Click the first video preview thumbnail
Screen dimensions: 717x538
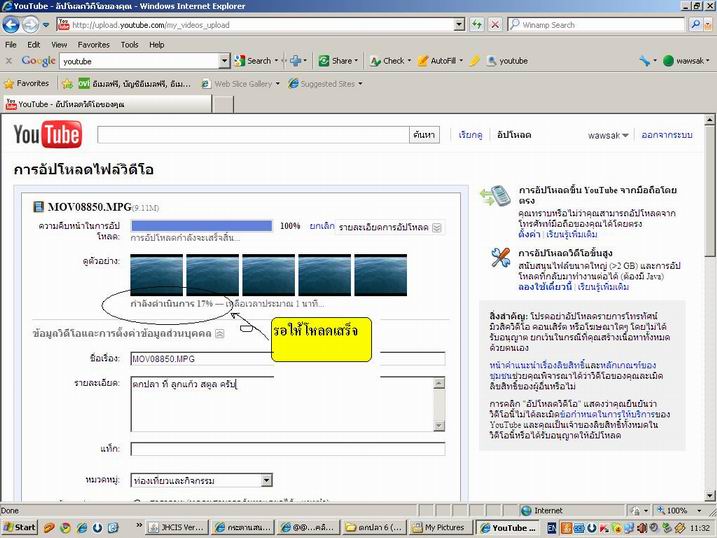tap(157, 275)
